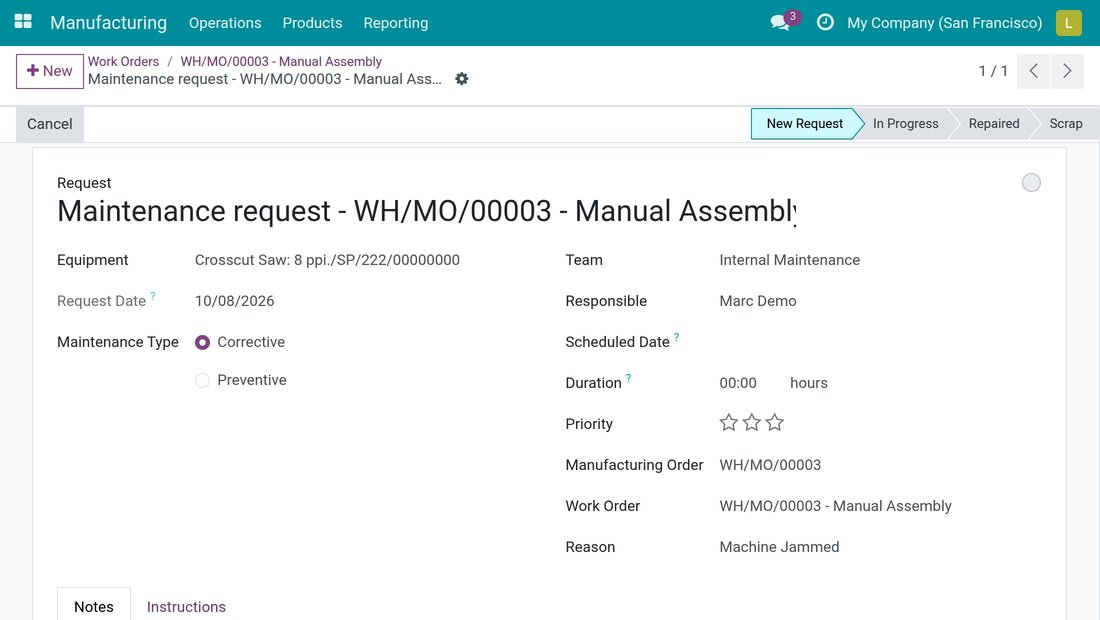
Task: Open Manufacturing Order WH/MO/00003 field
Action: point(770,465)
